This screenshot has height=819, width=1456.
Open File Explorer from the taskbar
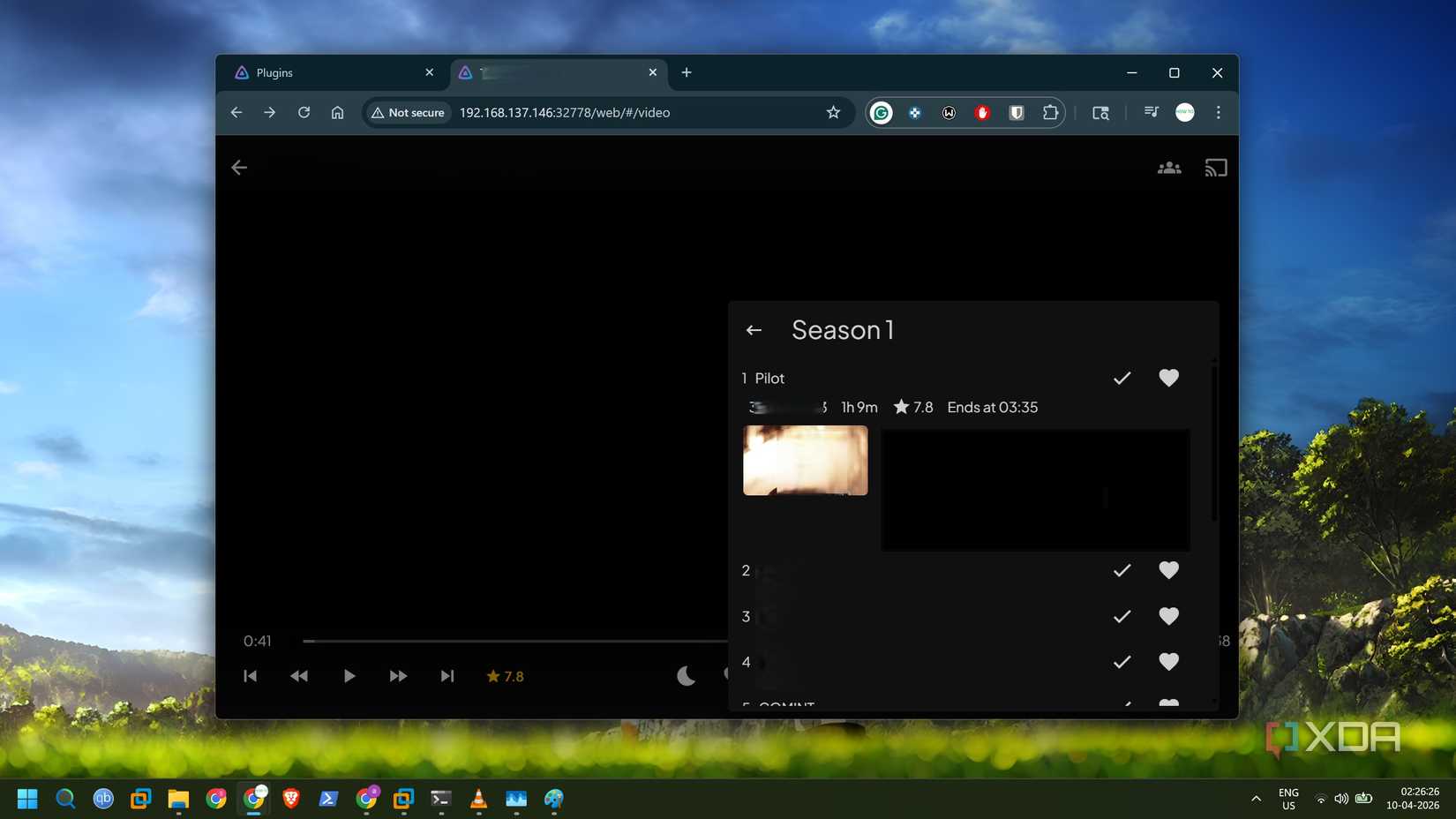coord(178,799)
